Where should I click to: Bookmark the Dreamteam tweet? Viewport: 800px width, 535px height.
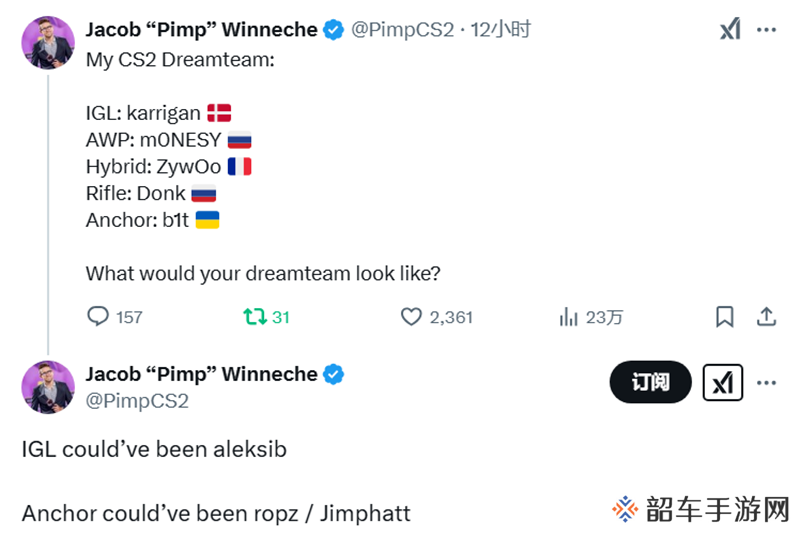tap(725, 317)
